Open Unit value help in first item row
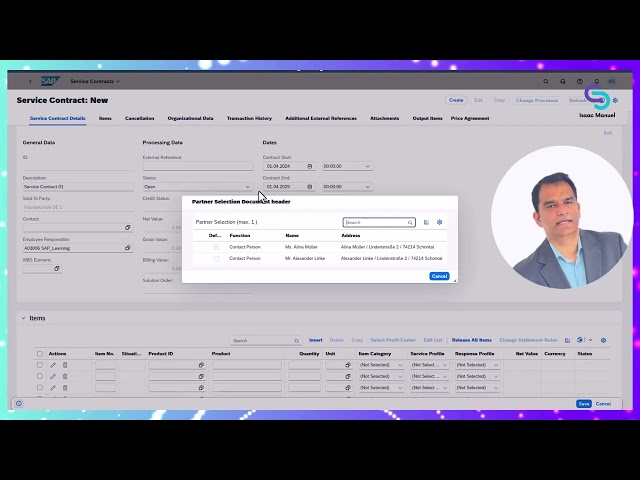 (x=348, y=365)
